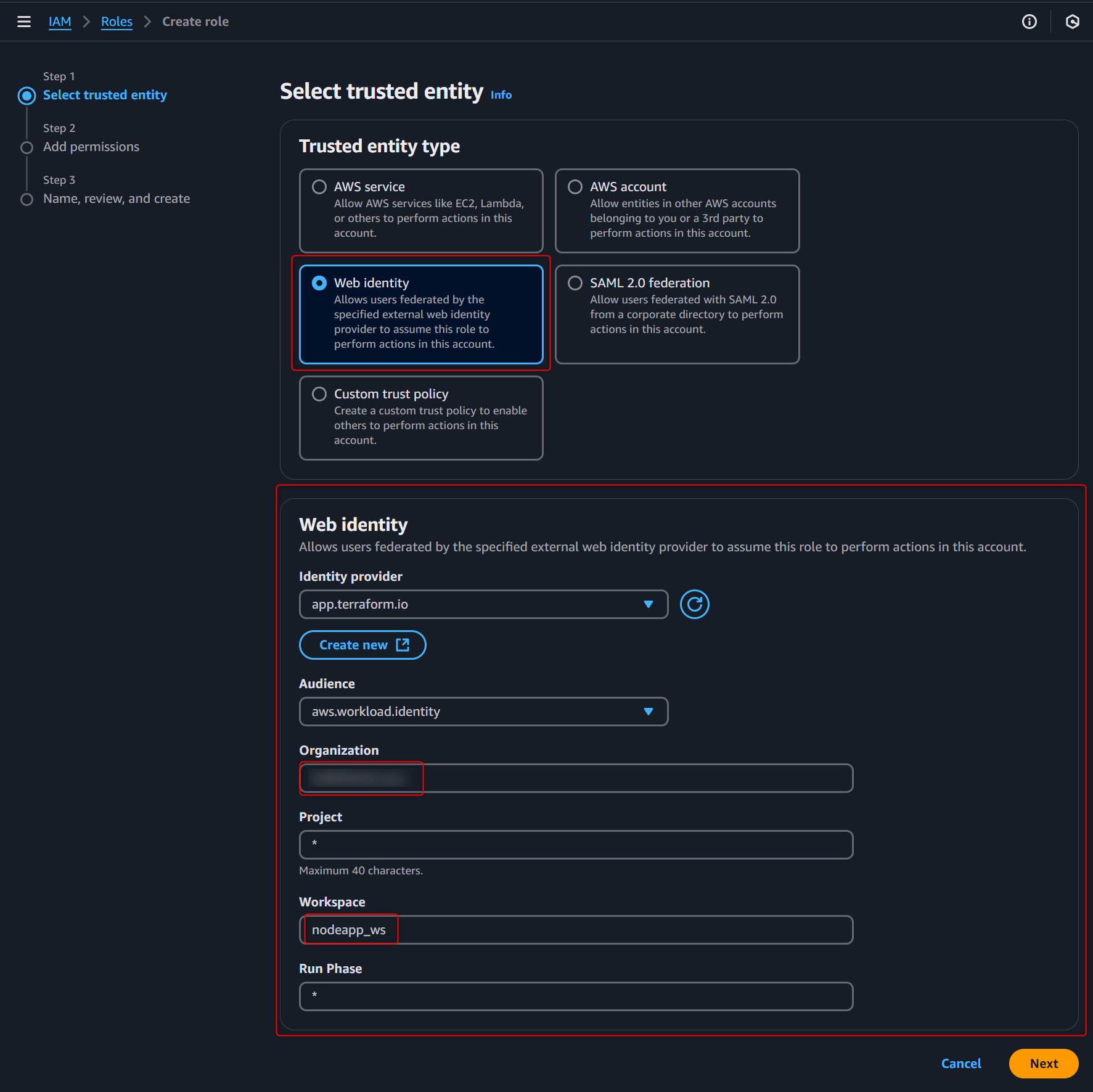Click the Trusted entity type heading

pos(379,146)
